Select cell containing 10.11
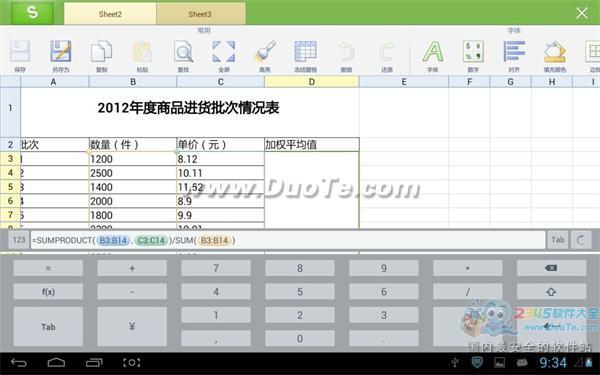Image resolution: width=600 pixels, height=375 pixels. 220,173
